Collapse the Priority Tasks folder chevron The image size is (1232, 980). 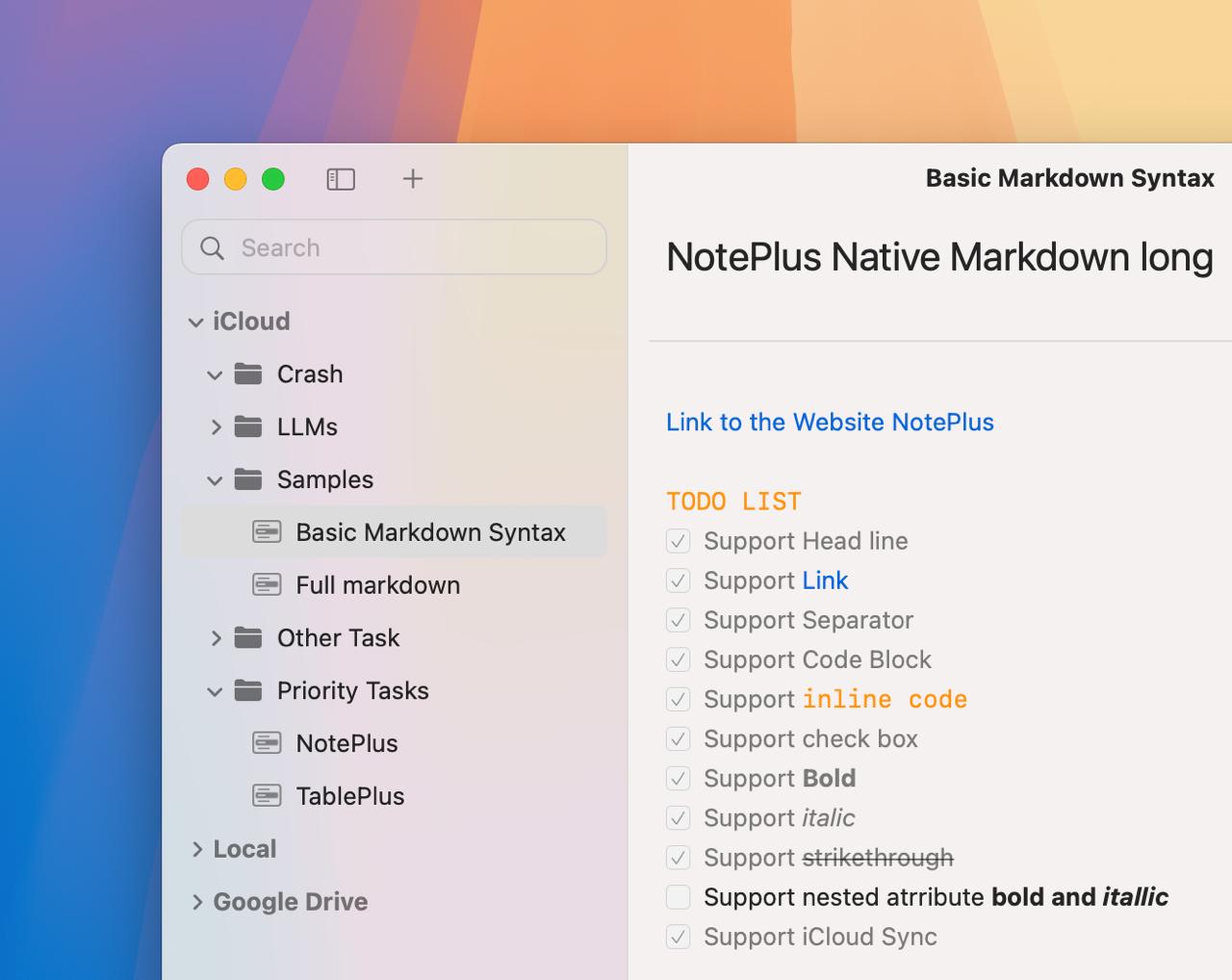pos(215,691)
